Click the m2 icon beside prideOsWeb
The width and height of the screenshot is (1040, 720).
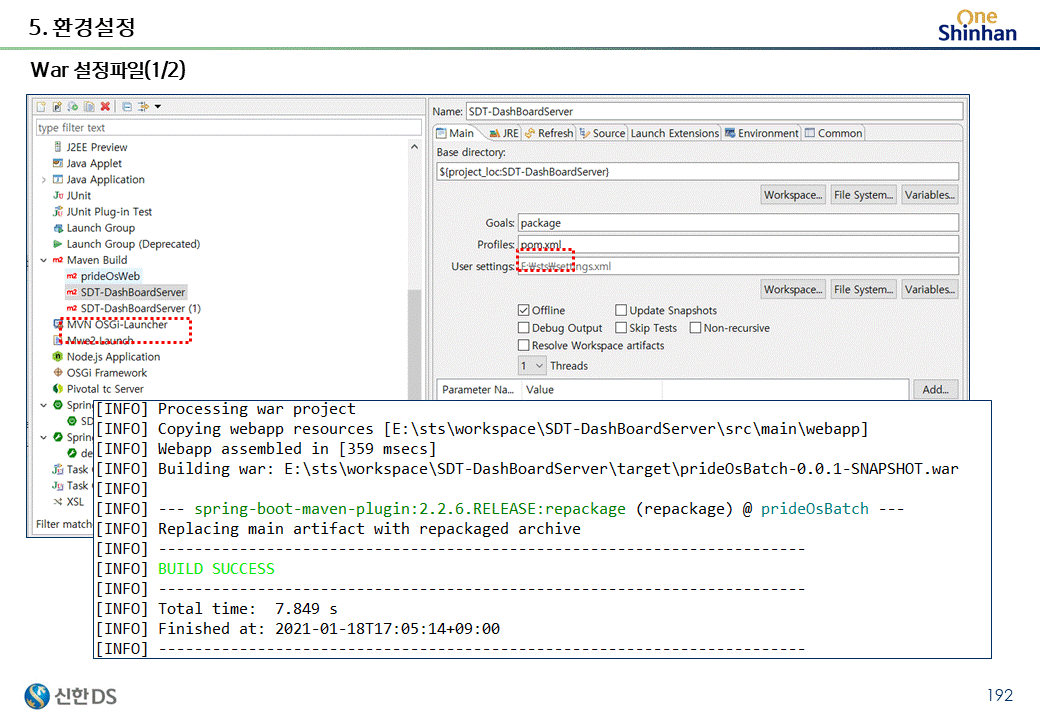[x=72, y=276]
